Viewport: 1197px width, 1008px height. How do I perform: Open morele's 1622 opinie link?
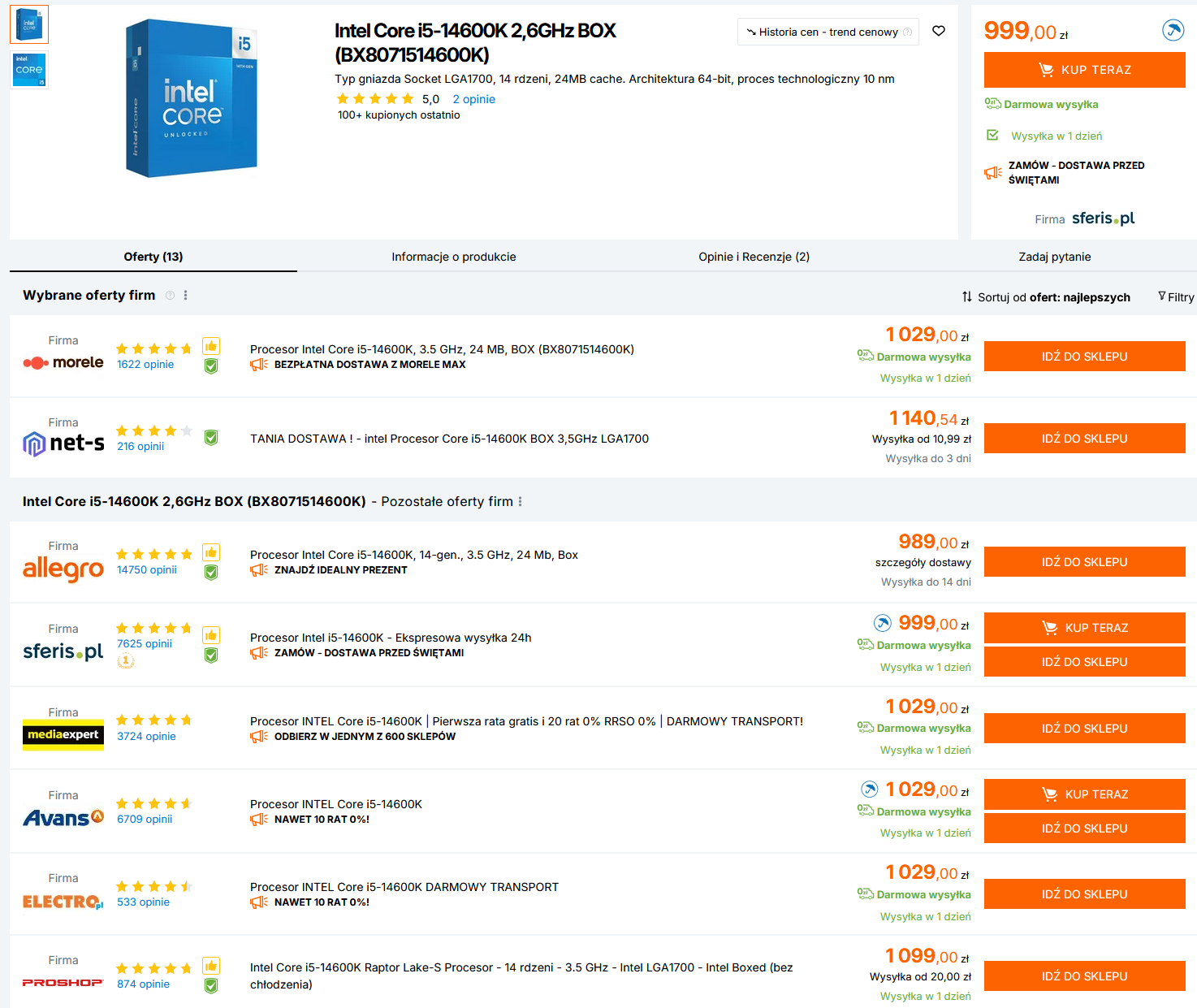pos(145,365)
